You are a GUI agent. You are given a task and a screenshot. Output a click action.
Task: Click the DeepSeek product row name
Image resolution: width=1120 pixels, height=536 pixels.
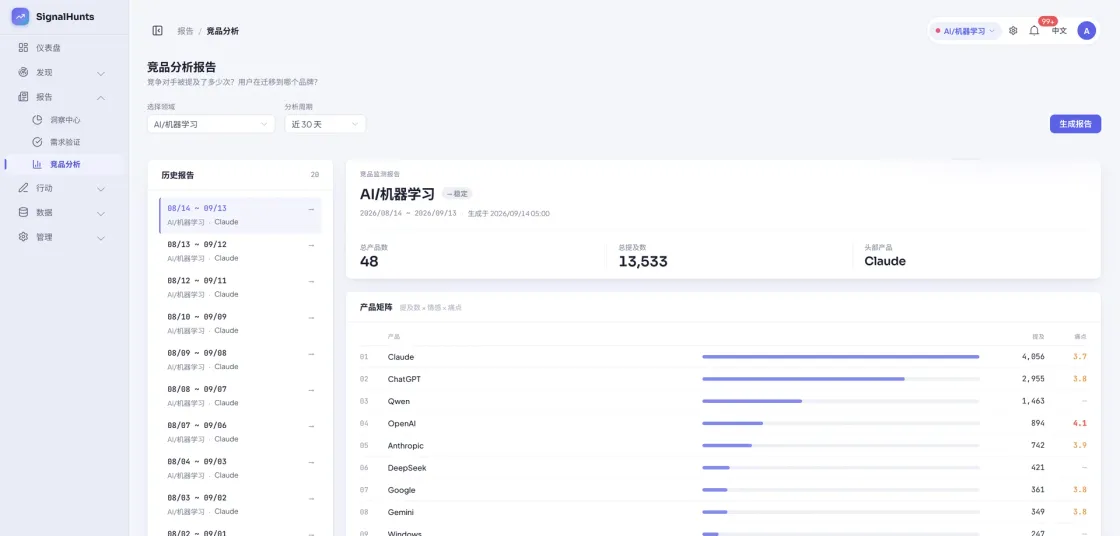(x=406, y=467)
